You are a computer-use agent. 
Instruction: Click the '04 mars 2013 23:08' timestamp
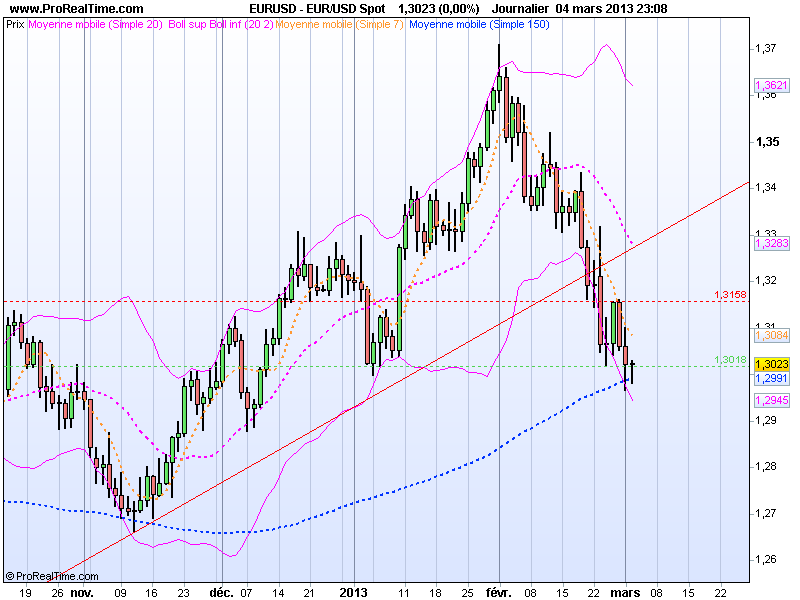611,9
